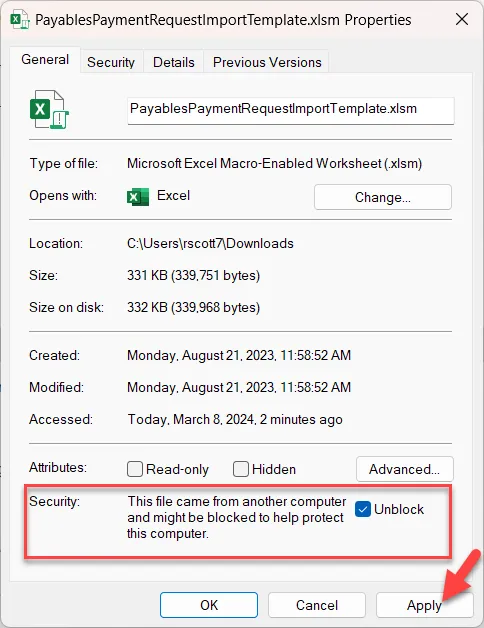Click the Unblock label text
Image resolution: width=484 pixels, height=628 pixels.
(x=399, y=509)
